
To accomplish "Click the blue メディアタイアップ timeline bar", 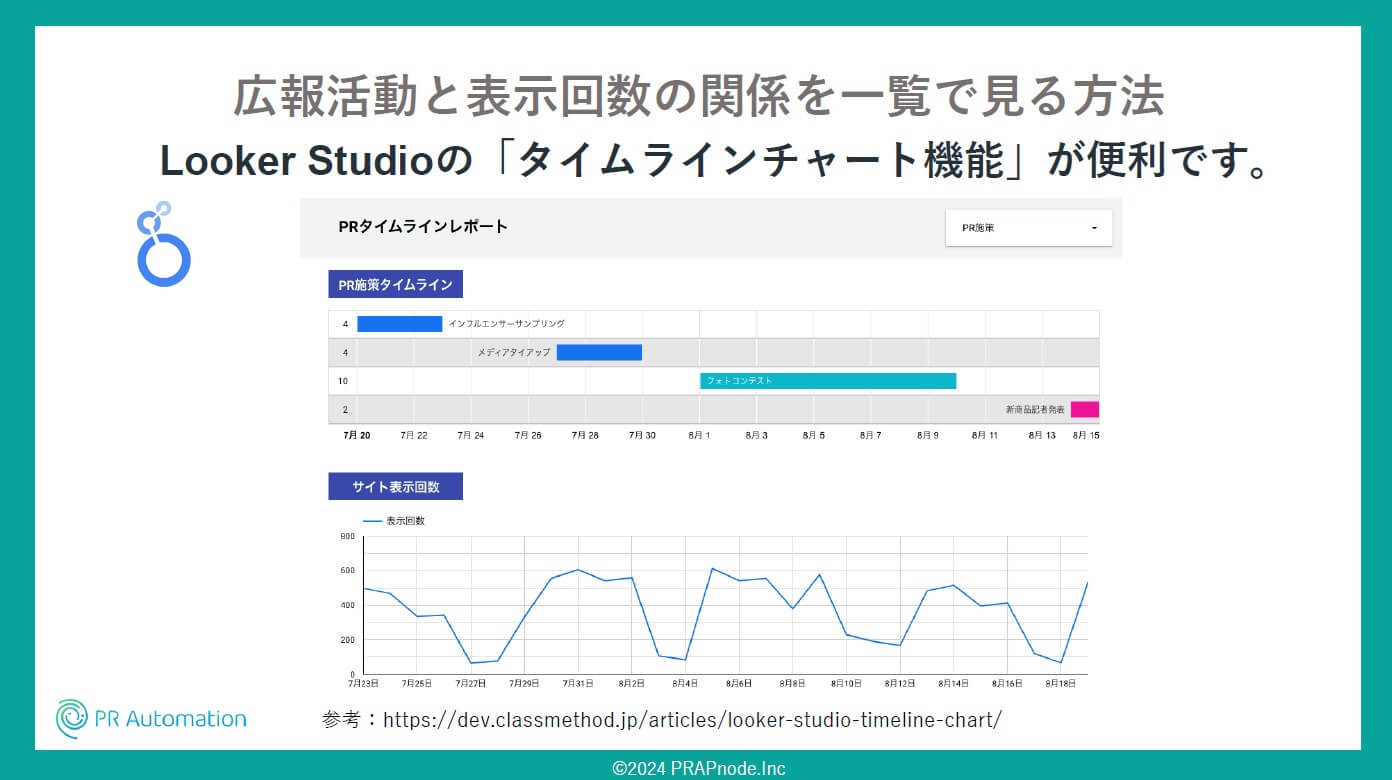I will pos(599,352).
